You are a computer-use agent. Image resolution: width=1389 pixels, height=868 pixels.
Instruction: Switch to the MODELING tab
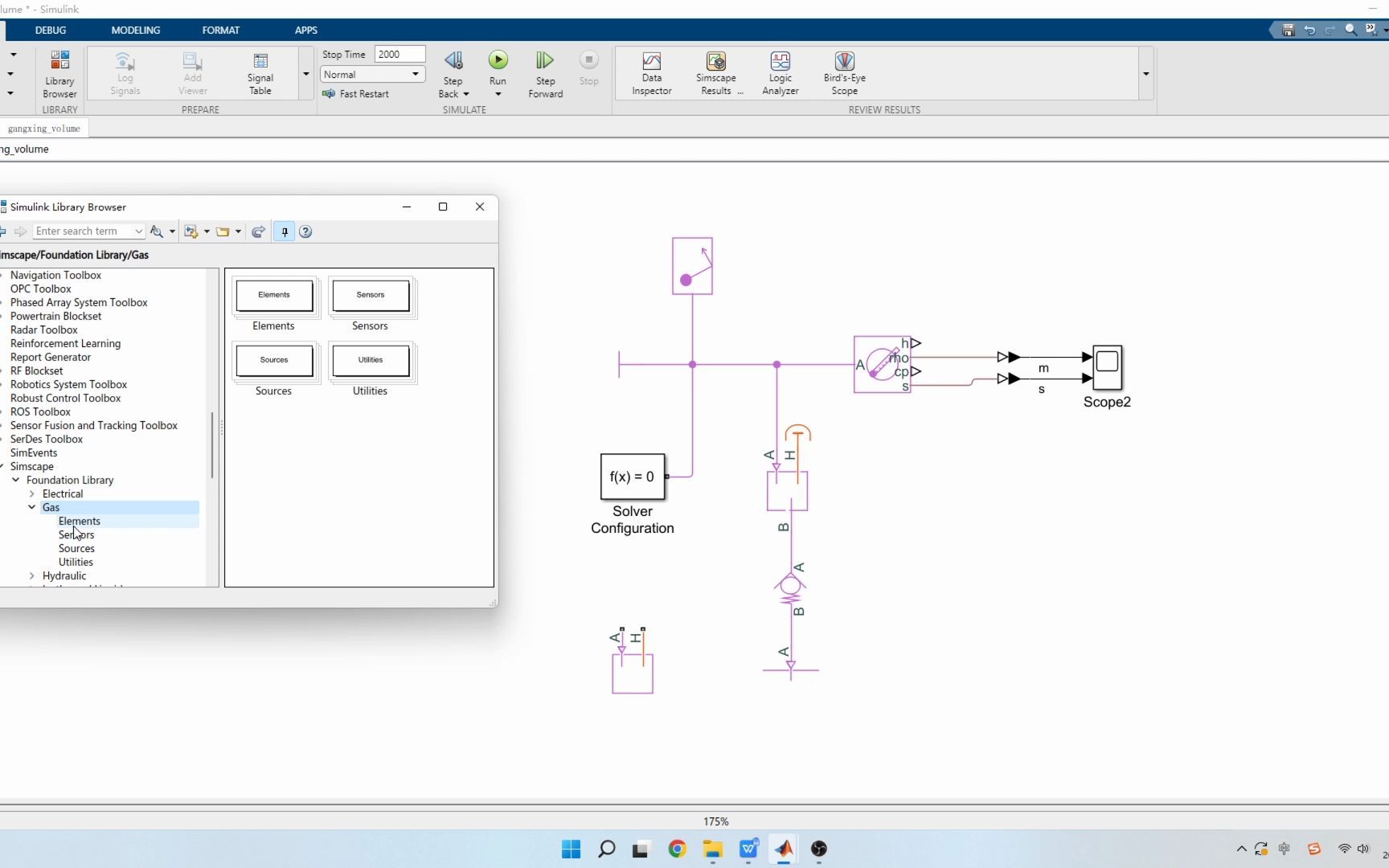click(x=136, y=30)
